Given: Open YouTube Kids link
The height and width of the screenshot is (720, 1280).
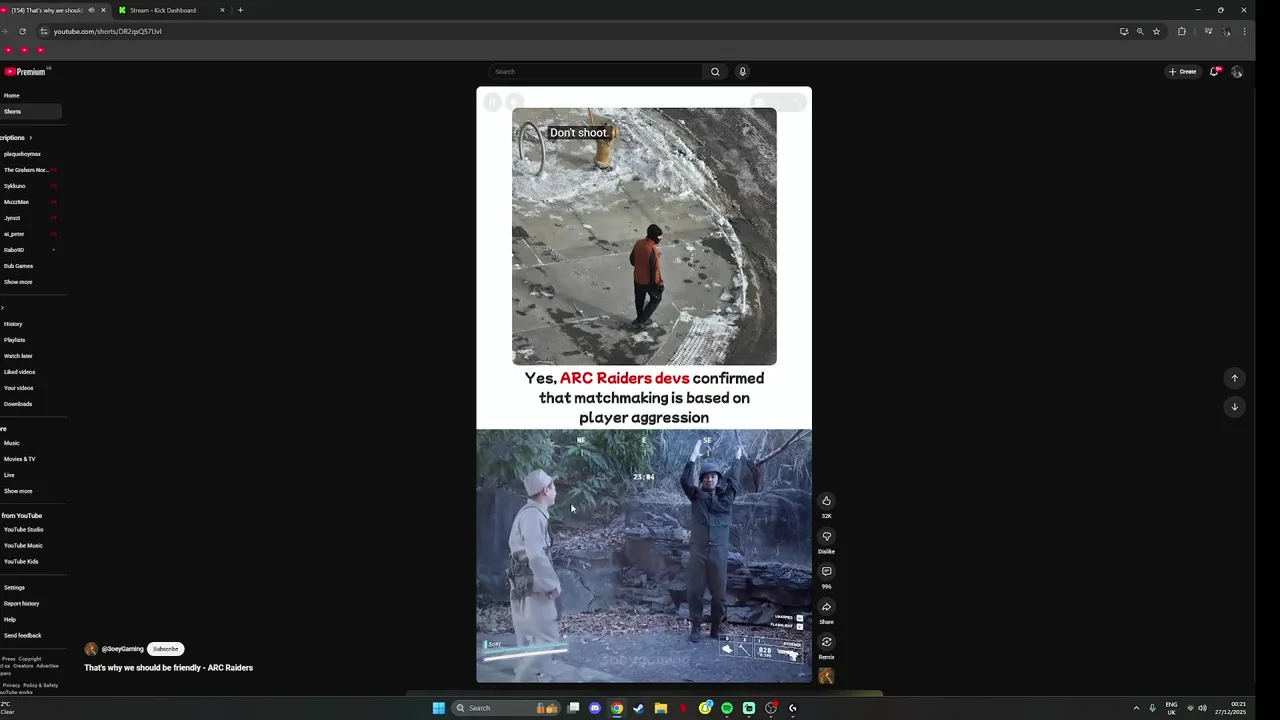Looking at the screenshot, I should 21,562.
